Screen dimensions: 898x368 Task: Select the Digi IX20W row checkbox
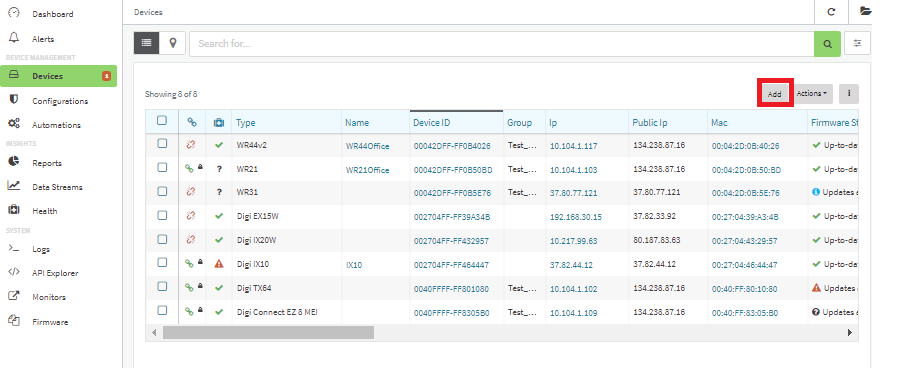coord(162,238)
